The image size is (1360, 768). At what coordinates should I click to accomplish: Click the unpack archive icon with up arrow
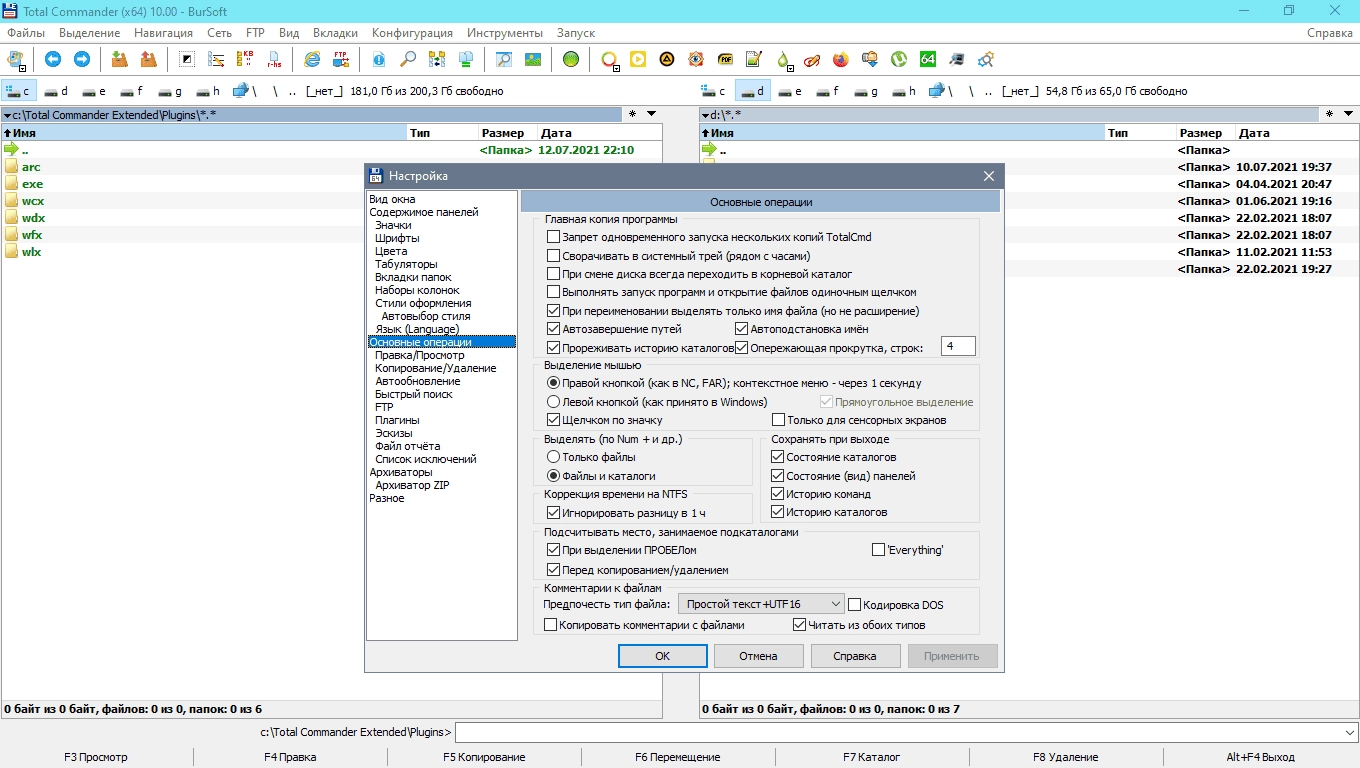pos(149,59)
